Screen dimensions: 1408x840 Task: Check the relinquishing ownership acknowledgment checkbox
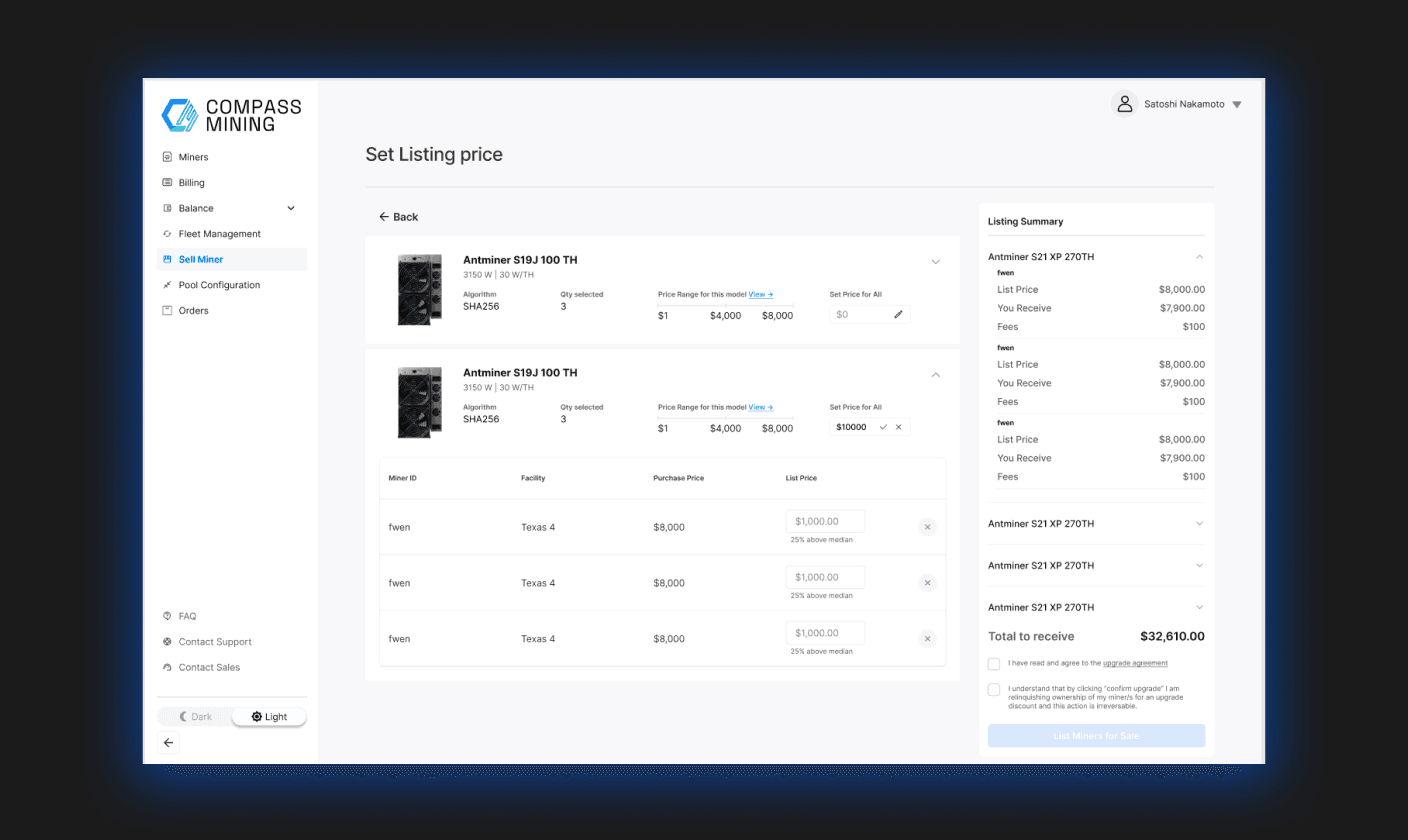point(993,689)
